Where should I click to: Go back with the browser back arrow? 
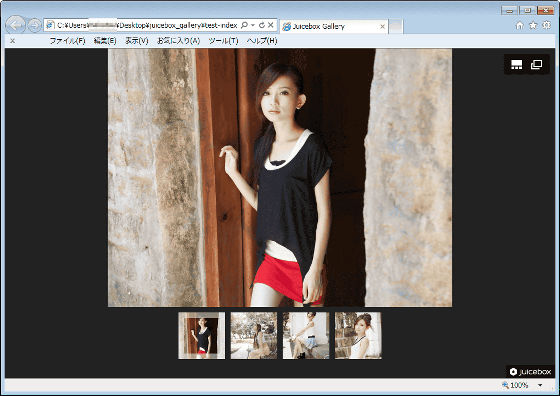16,25
